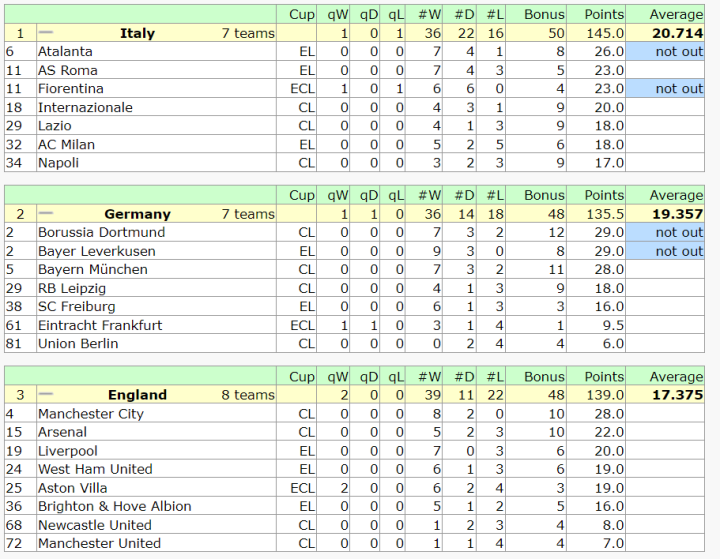
Task: Open Borussia Dortmund team page
Action: tap(101, 232)
